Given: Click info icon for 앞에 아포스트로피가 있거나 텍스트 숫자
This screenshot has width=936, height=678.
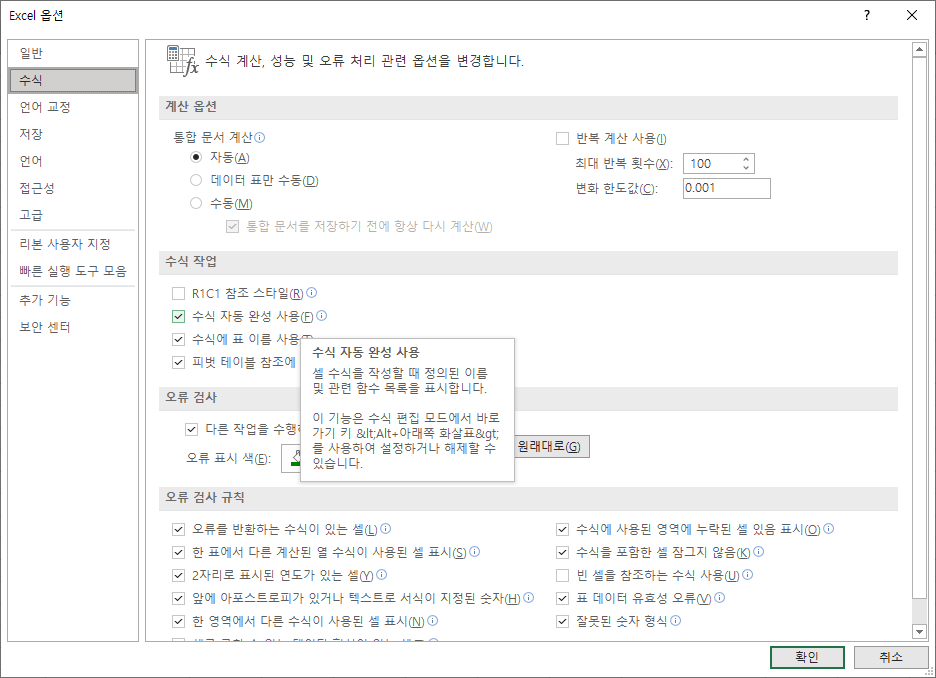Looking at the screenshot, I should pyautogui.click(x=528, y=597).
